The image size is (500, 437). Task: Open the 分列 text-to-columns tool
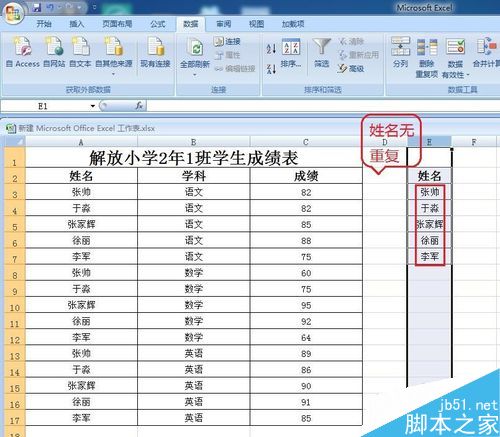pyautogui.click(x=400, y=52)
